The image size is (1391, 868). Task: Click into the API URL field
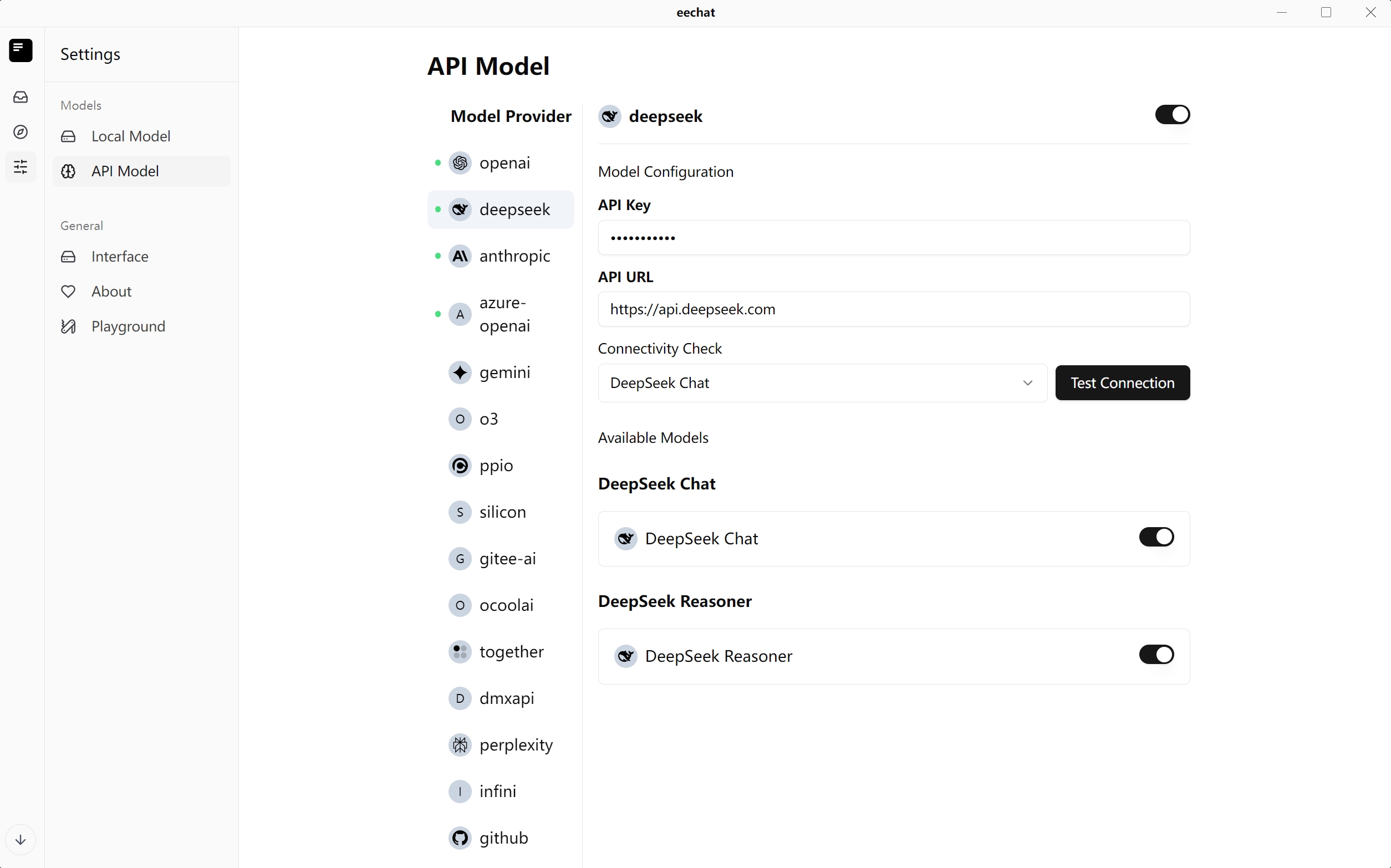(x=893, y=309)
